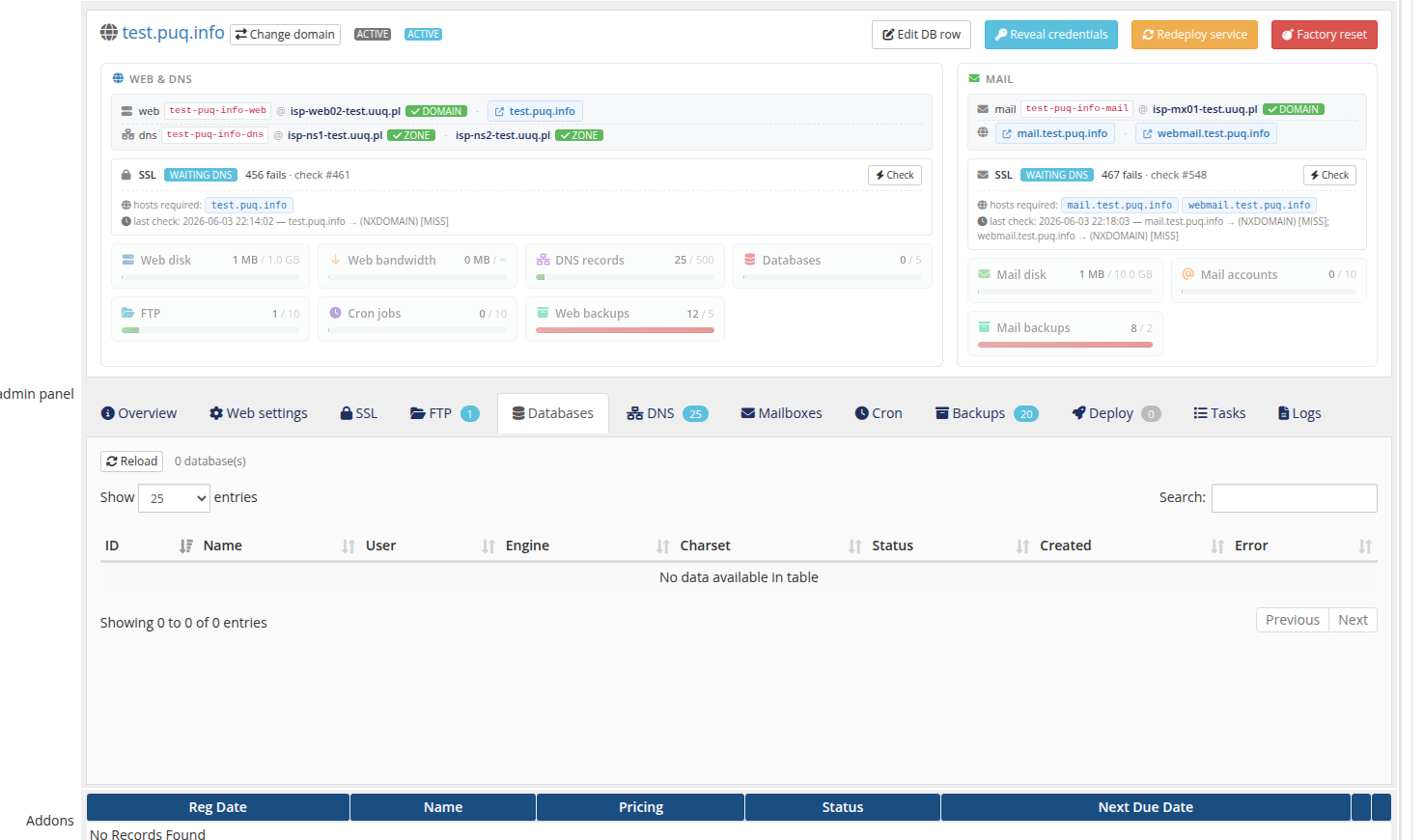This screenshot has height=840, width=1424.
Task: Click Reveal credentials button
Action: tap(1051, 35)
